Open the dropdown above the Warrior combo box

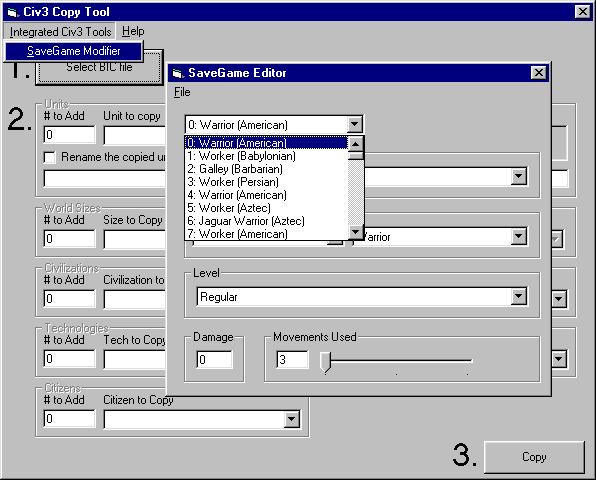coord(519,176)
